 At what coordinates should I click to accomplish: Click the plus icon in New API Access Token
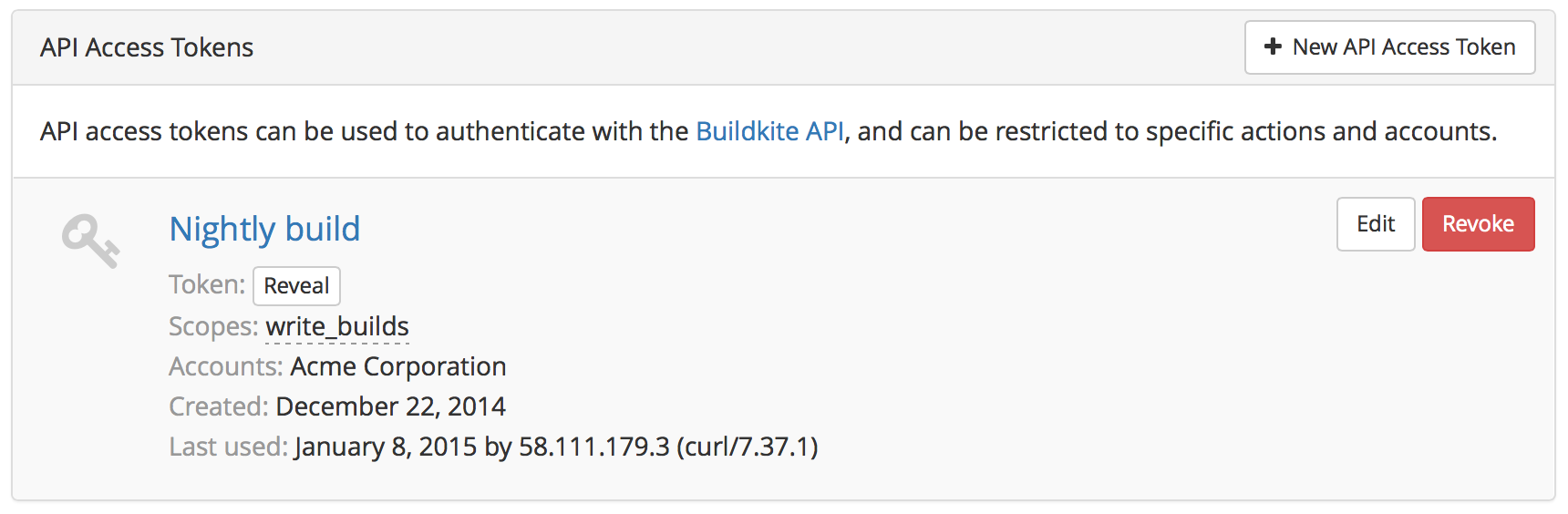tap(1273, 46)
